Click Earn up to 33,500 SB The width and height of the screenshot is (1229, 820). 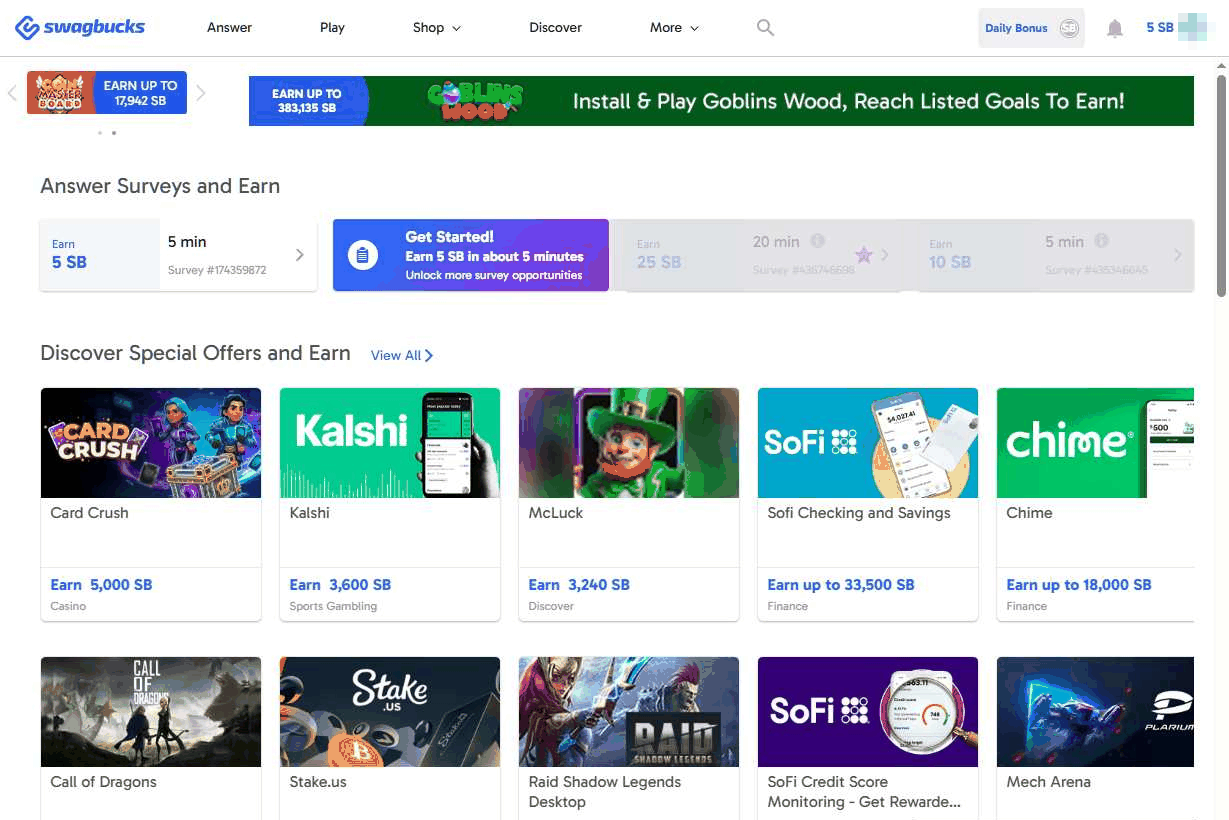[841, 585]
